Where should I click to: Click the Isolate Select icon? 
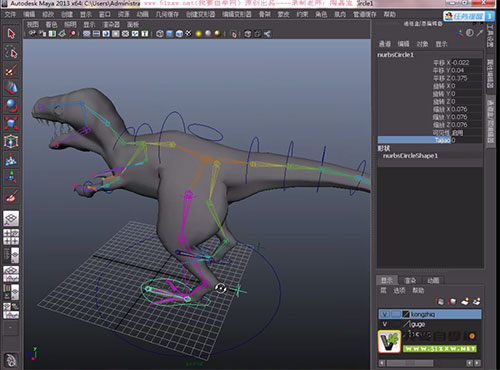point(233,34)
